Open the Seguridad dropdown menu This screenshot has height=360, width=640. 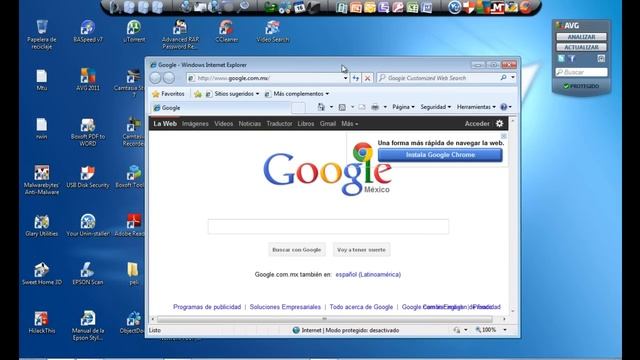(436, 107)
